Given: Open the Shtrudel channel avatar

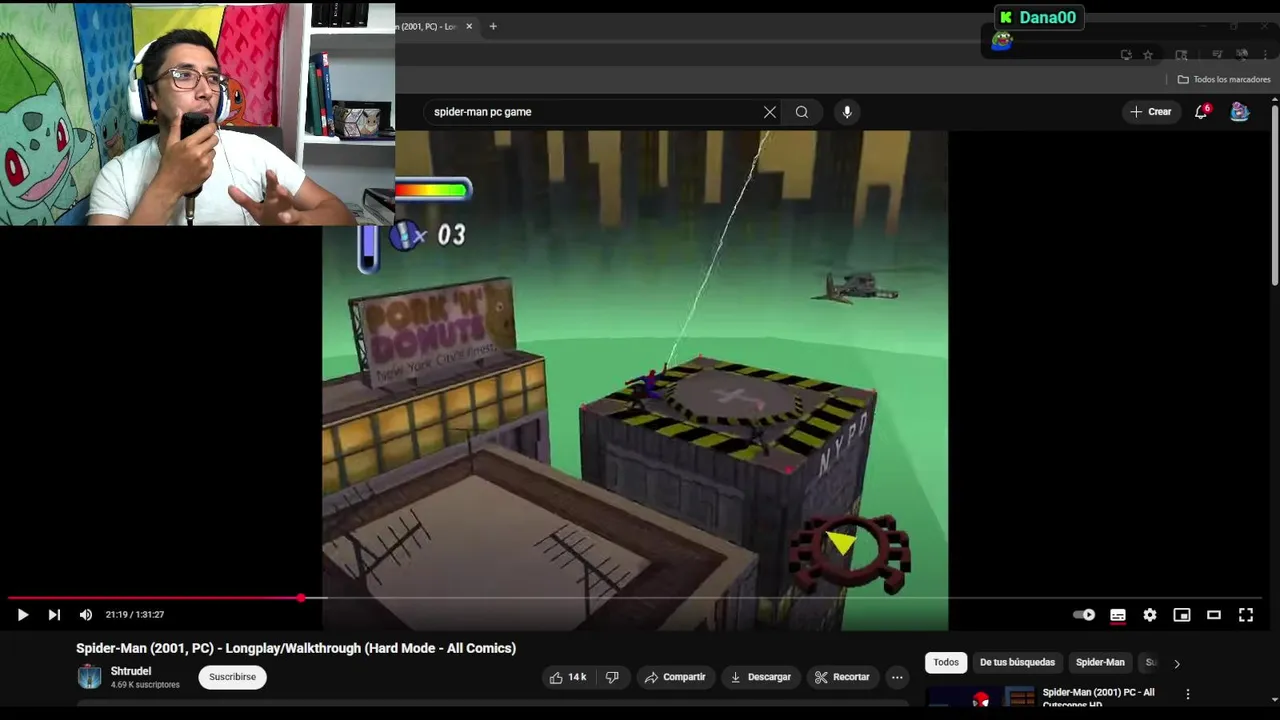Looking at the screenshot, I should pos(89,677).
